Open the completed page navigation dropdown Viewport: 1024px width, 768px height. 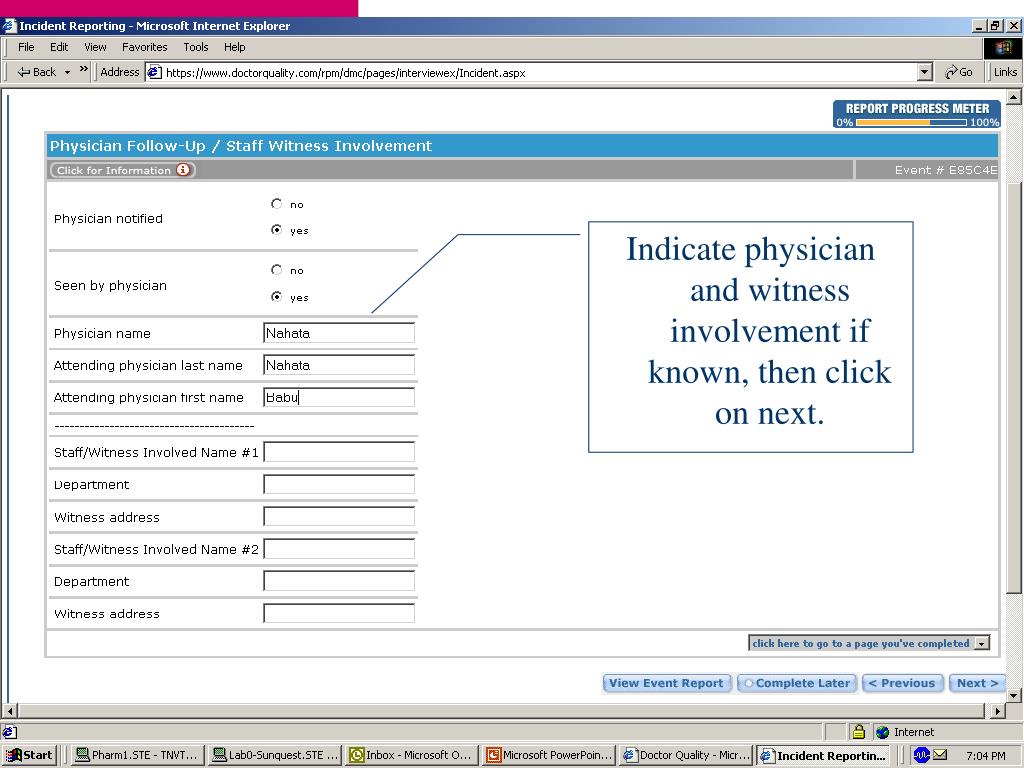coord(982,644)
